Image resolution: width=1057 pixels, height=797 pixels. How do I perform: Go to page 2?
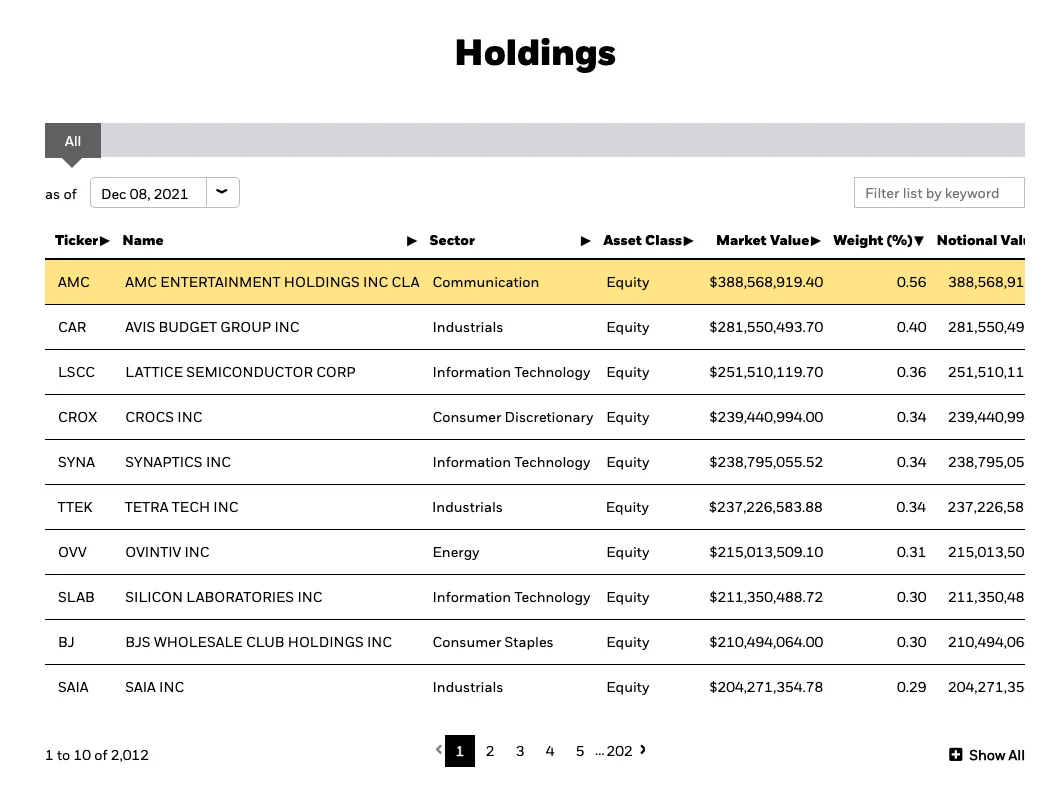click(490, 751)
